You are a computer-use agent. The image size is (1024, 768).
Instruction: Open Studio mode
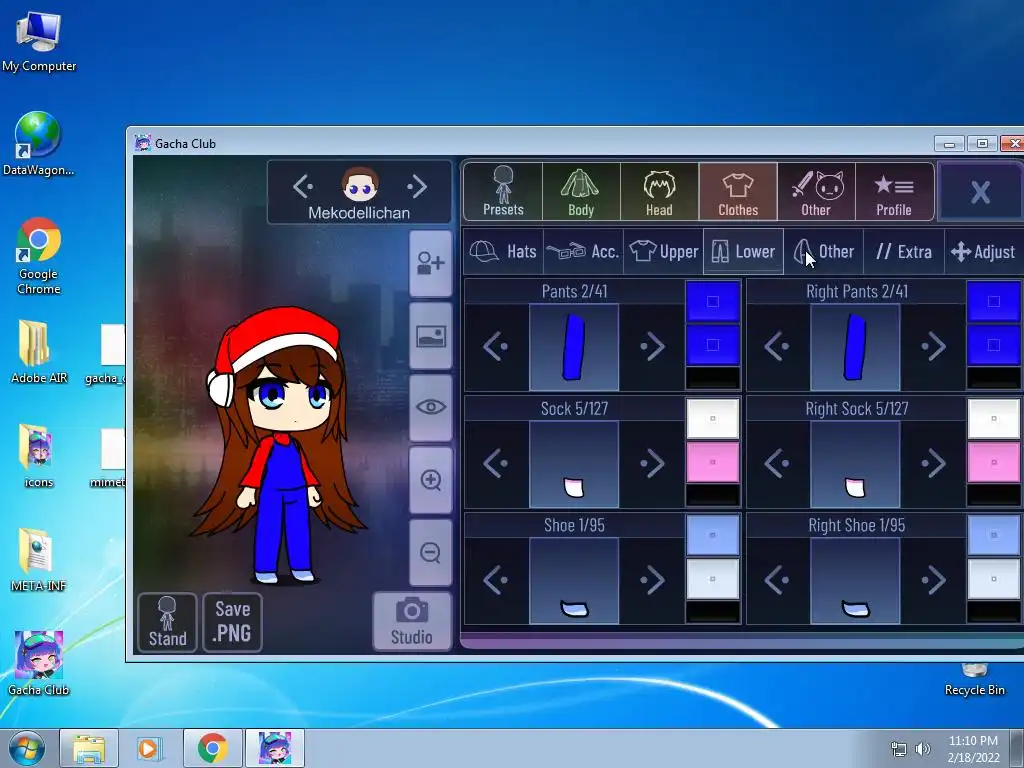(411, 621)
